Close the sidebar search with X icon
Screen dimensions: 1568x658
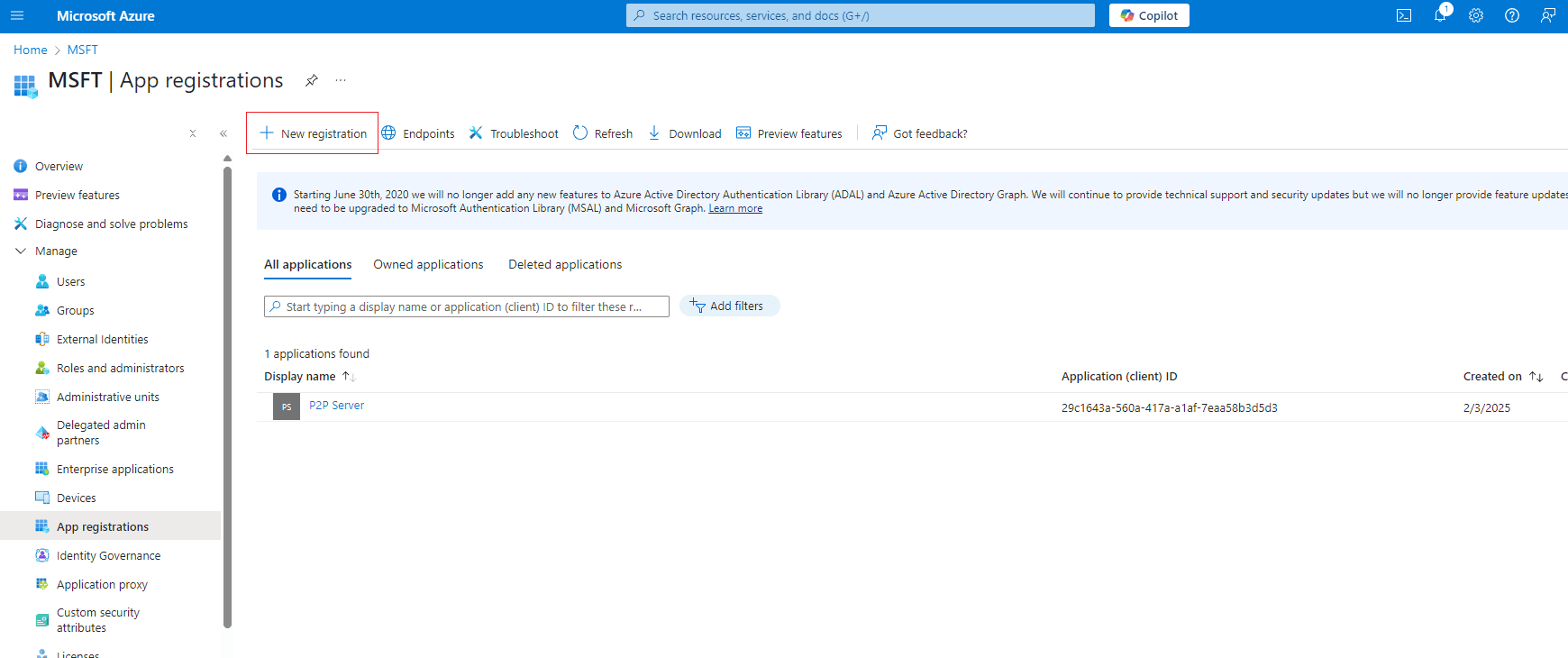[193, 133]
